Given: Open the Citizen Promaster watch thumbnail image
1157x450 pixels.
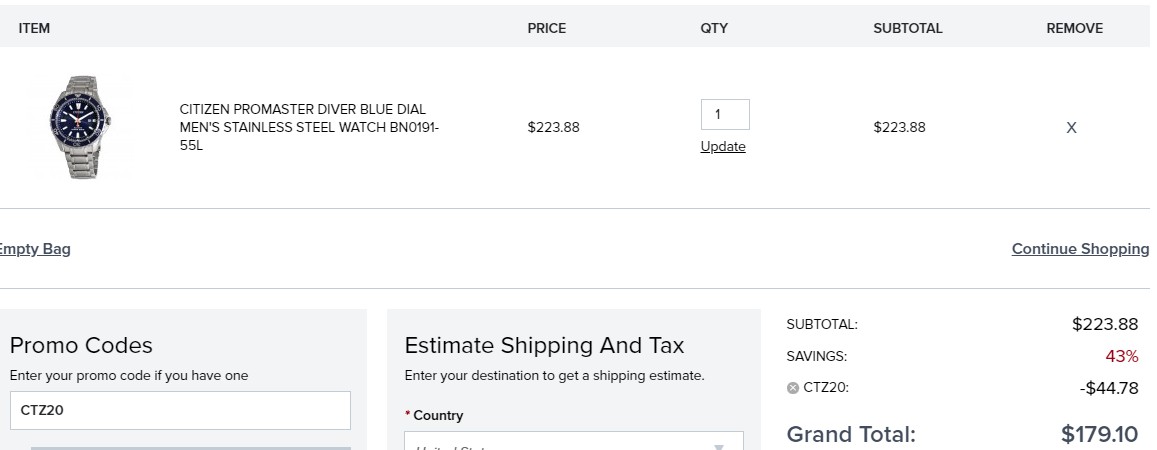Looking at the screenshot, I should tap(80, 127).
